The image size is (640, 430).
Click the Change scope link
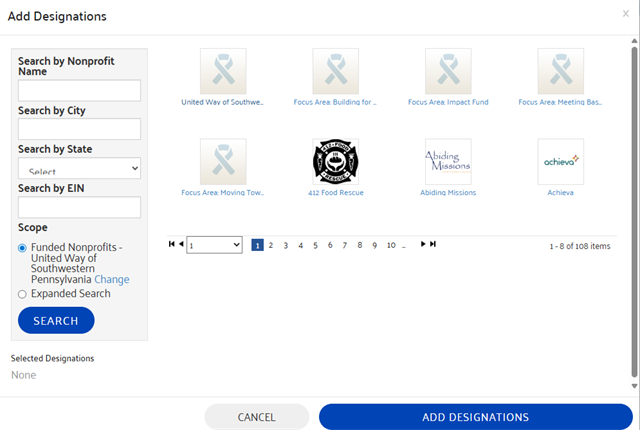[112, 279]
